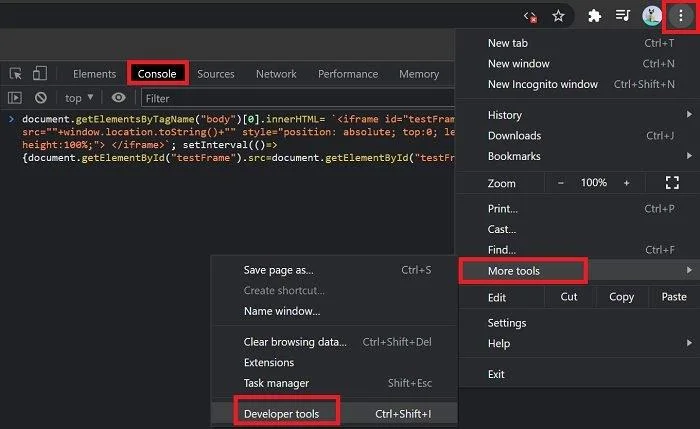This screenshot has height=429, width=700.
Task: Expand the More tools submenu
Action: pos(579,271)
